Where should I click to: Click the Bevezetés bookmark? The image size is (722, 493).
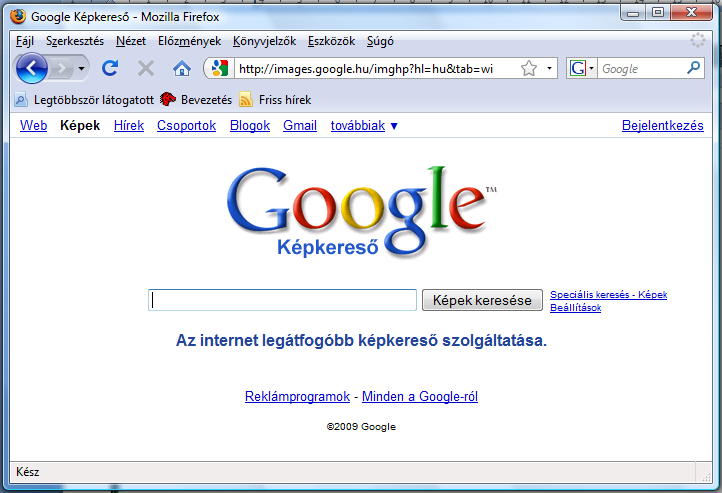196,99
